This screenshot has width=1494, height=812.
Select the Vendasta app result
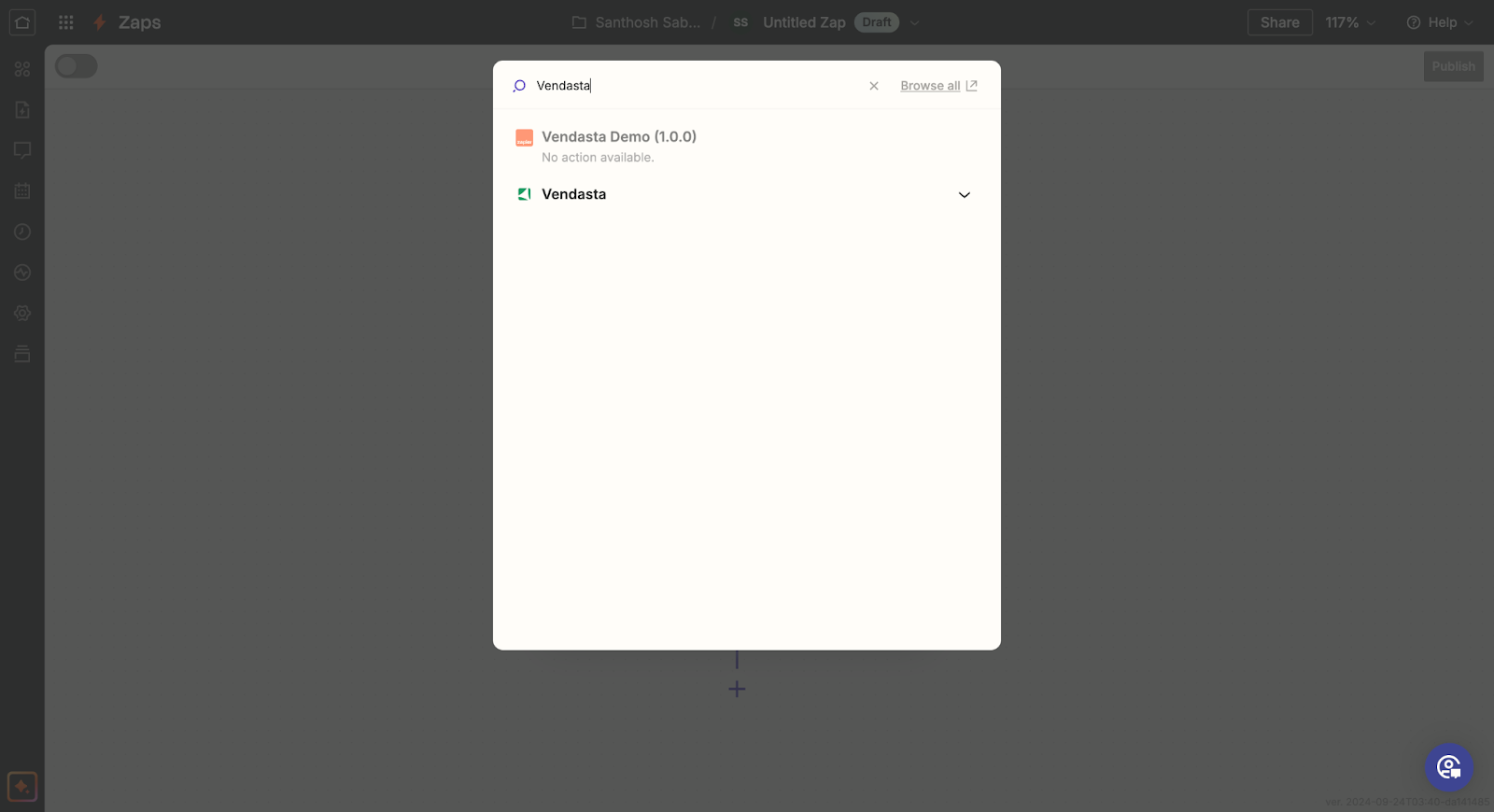(x=747, y=194)
